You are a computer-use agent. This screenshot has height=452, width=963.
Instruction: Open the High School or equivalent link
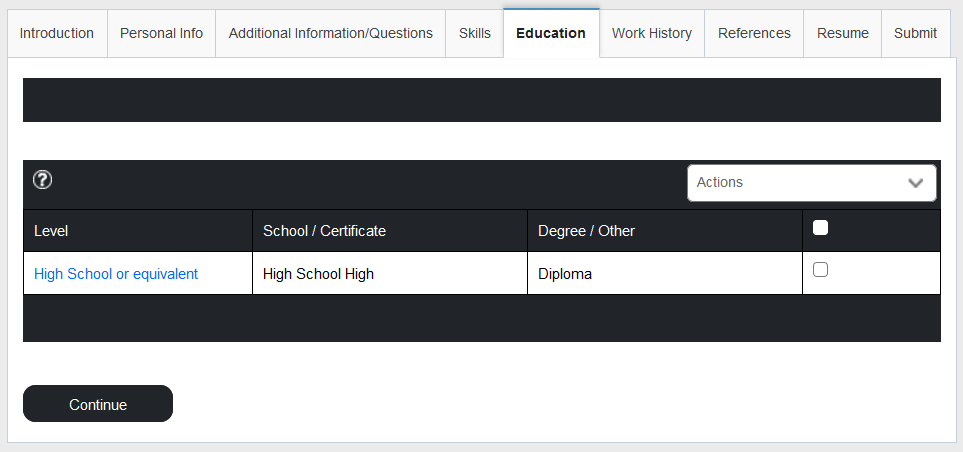(116, 274)
